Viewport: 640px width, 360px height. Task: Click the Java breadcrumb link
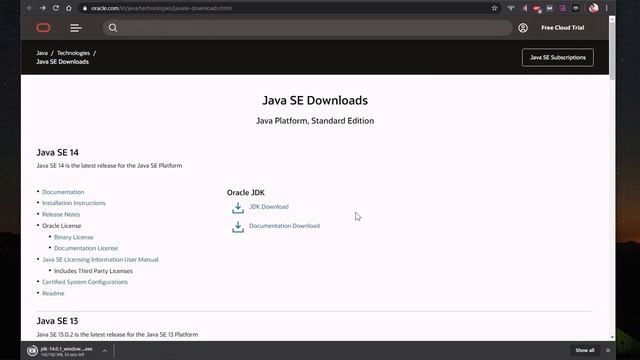click(x=42, y=53)
